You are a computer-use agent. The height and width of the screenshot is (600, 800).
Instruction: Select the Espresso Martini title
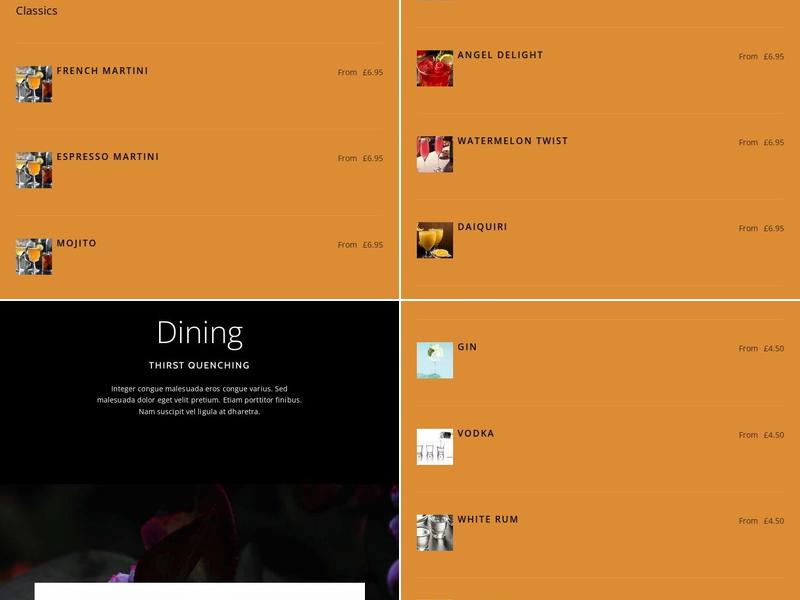(108, 157)
